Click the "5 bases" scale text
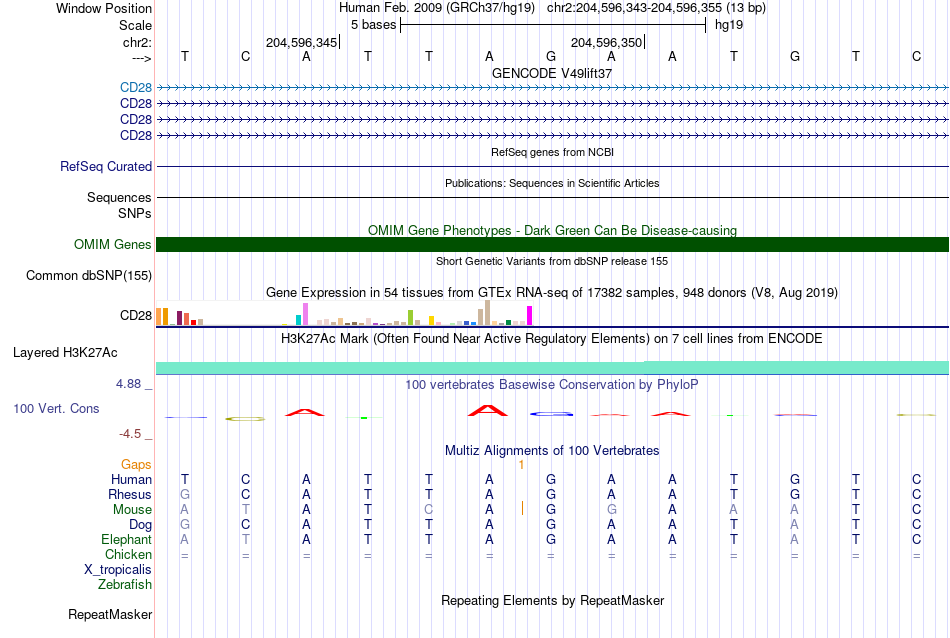The image size is (950, 638). (373, 25)
